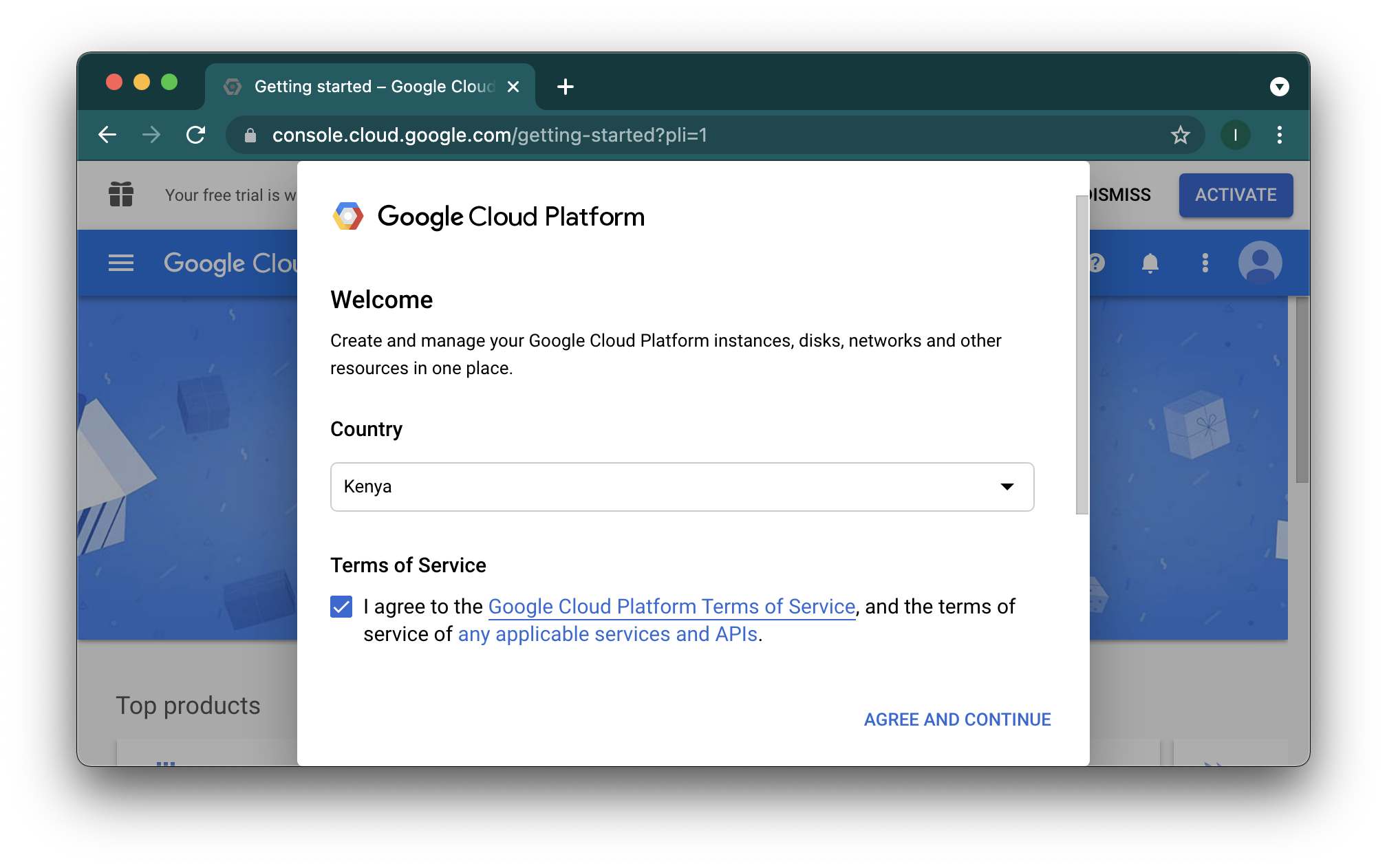Bookmark this page with the star icon
The height and width of the screenshot is (868, 1387).
pyautogui.click(x=1180, y=135)
